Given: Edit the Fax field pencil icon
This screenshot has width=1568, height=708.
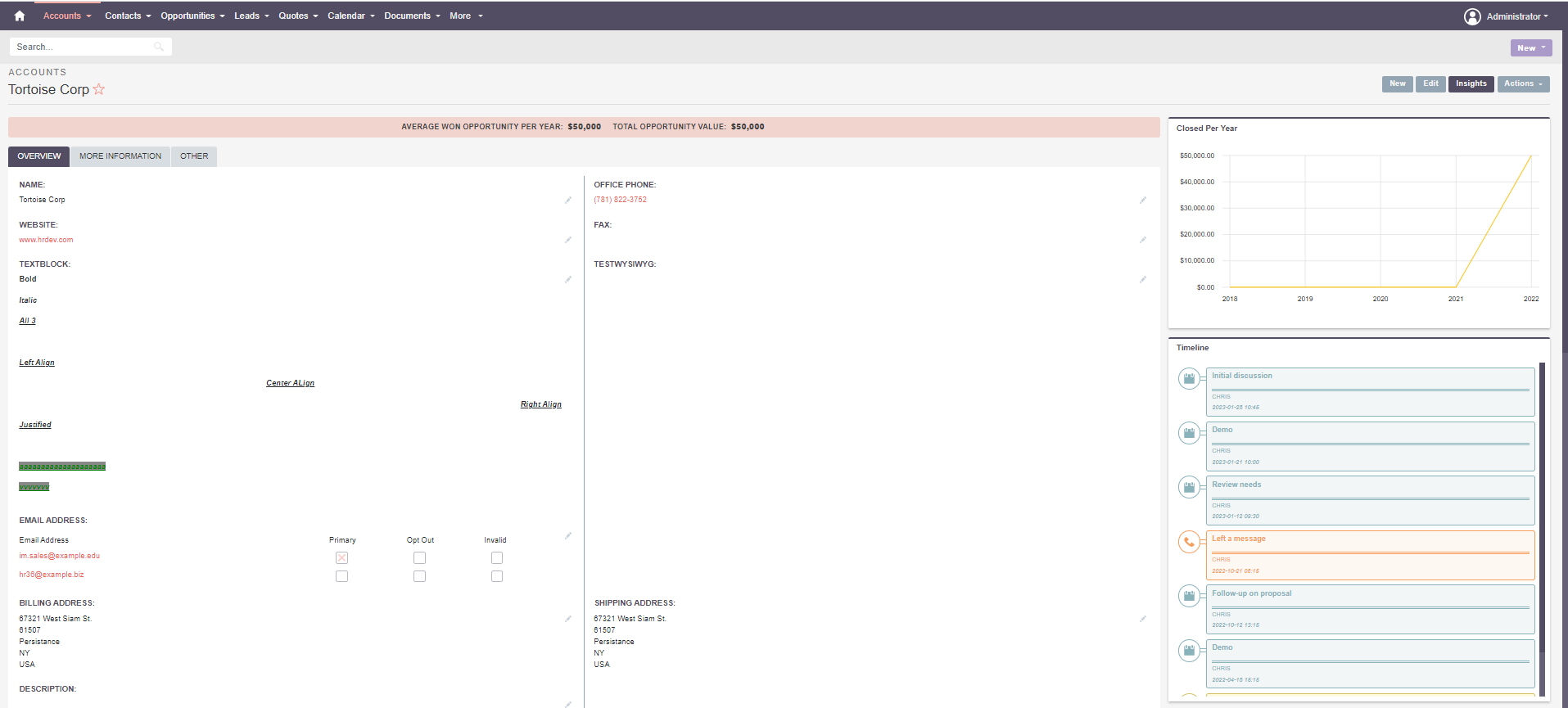Looking at the screenshot, I should (1143, 240).
